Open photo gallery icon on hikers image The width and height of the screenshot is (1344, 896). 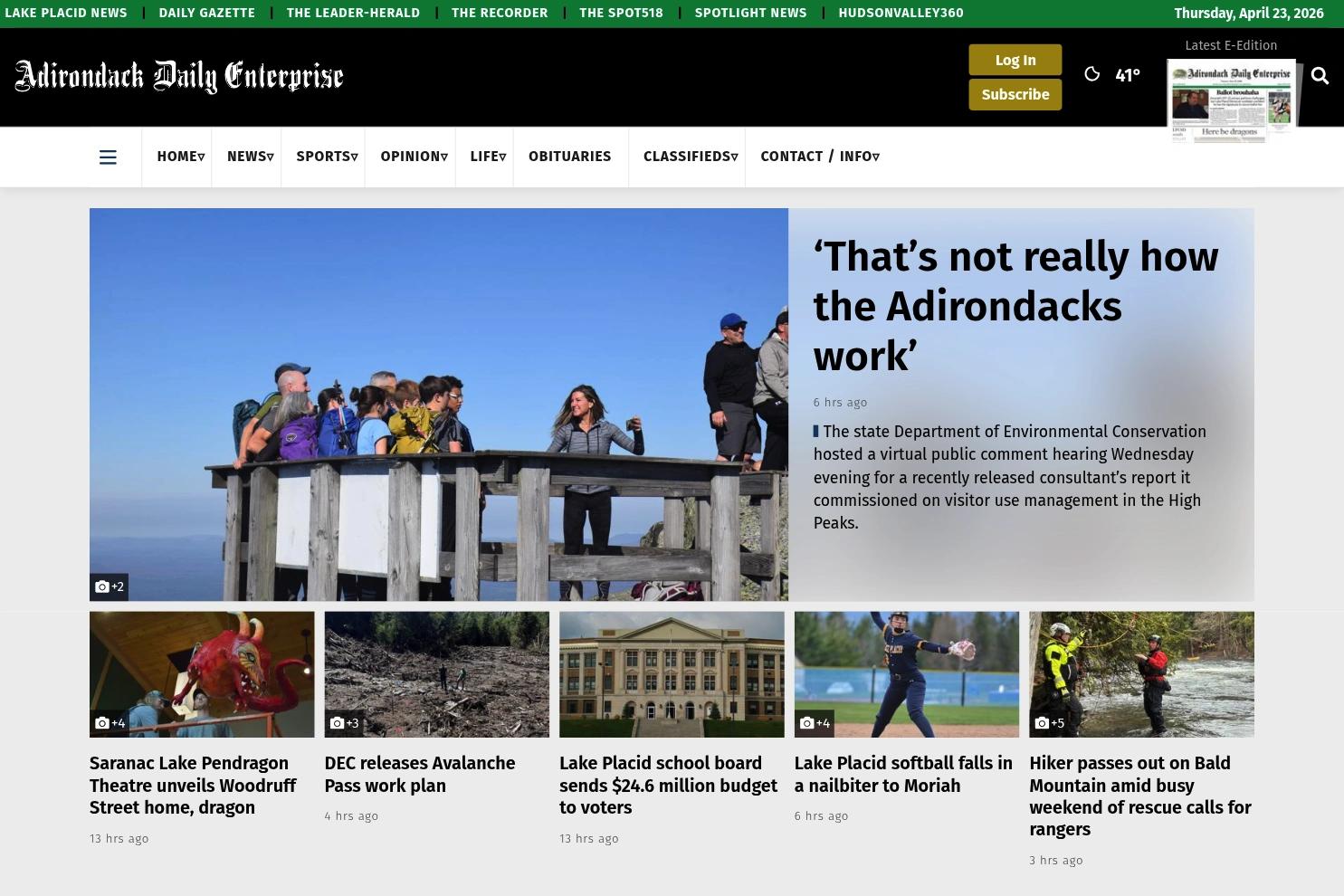tap(109, 586)
